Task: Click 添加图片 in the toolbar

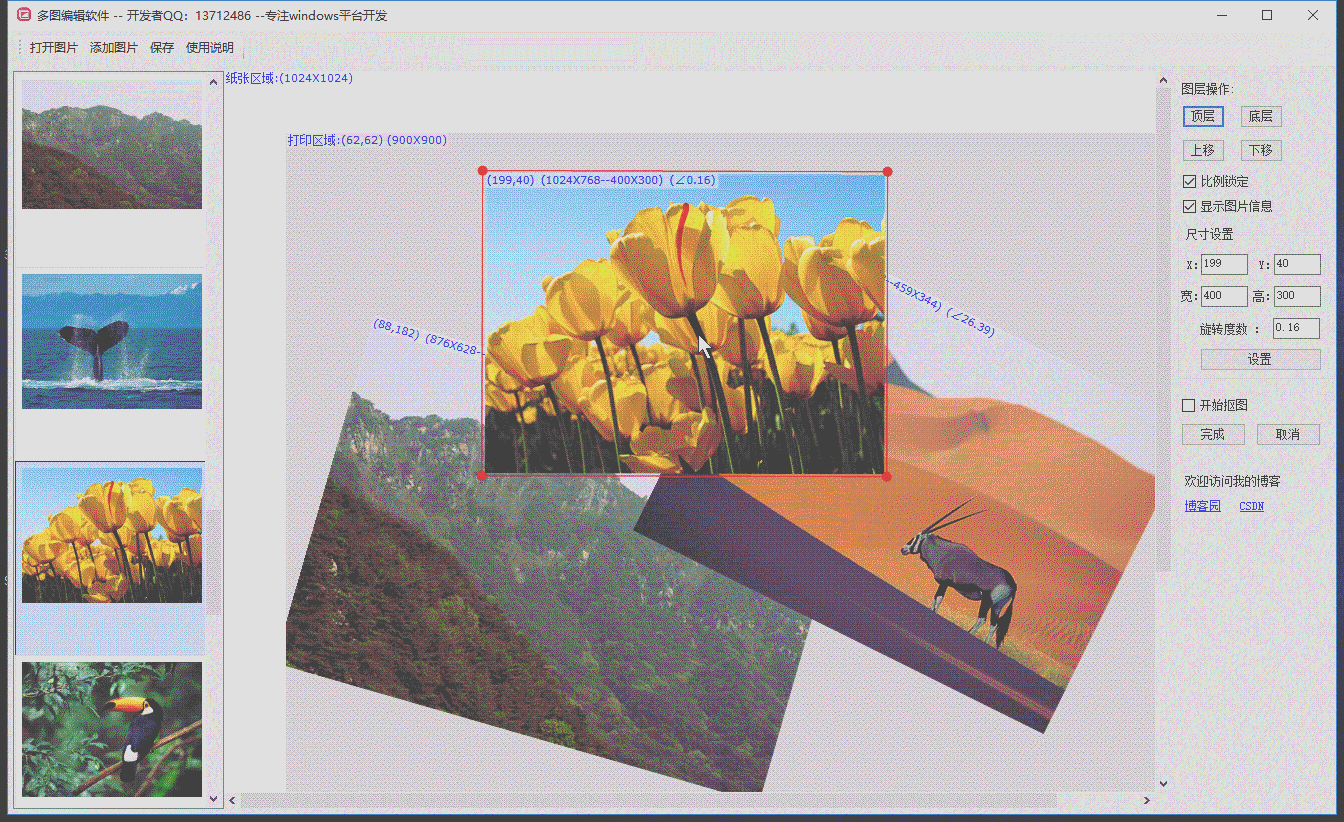Action: [x=114, y=48]
